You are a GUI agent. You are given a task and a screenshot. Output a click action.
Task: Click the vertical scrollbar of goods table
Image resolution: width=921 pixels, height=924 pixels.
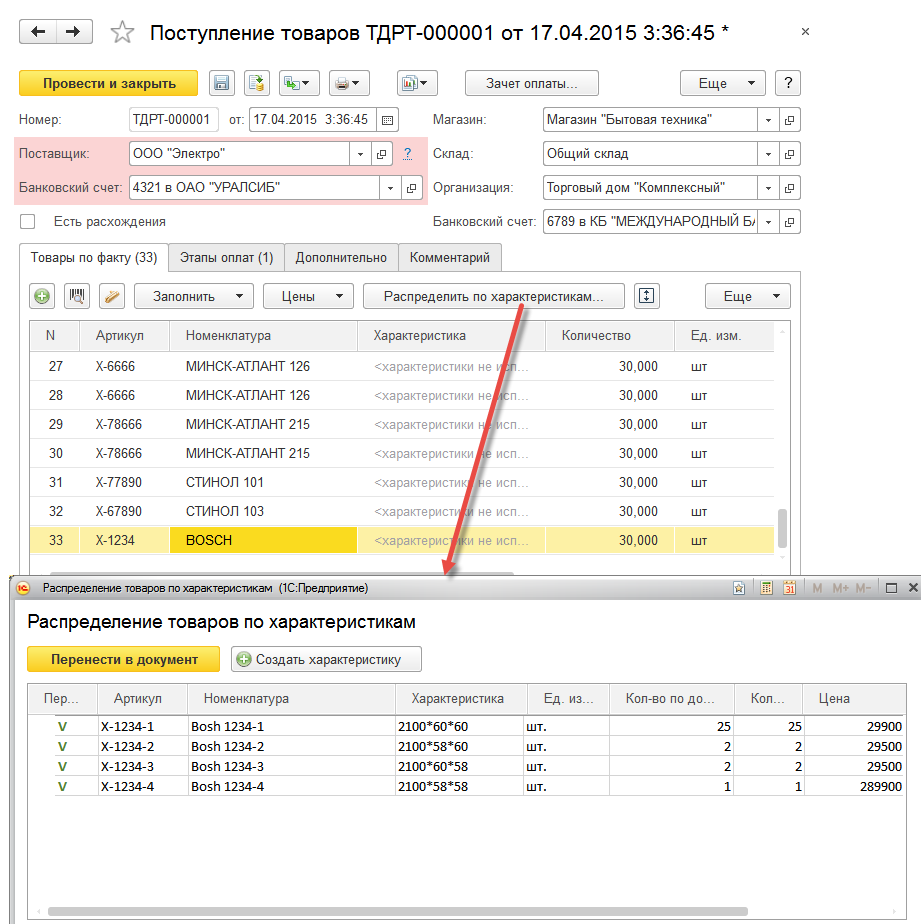782,525
